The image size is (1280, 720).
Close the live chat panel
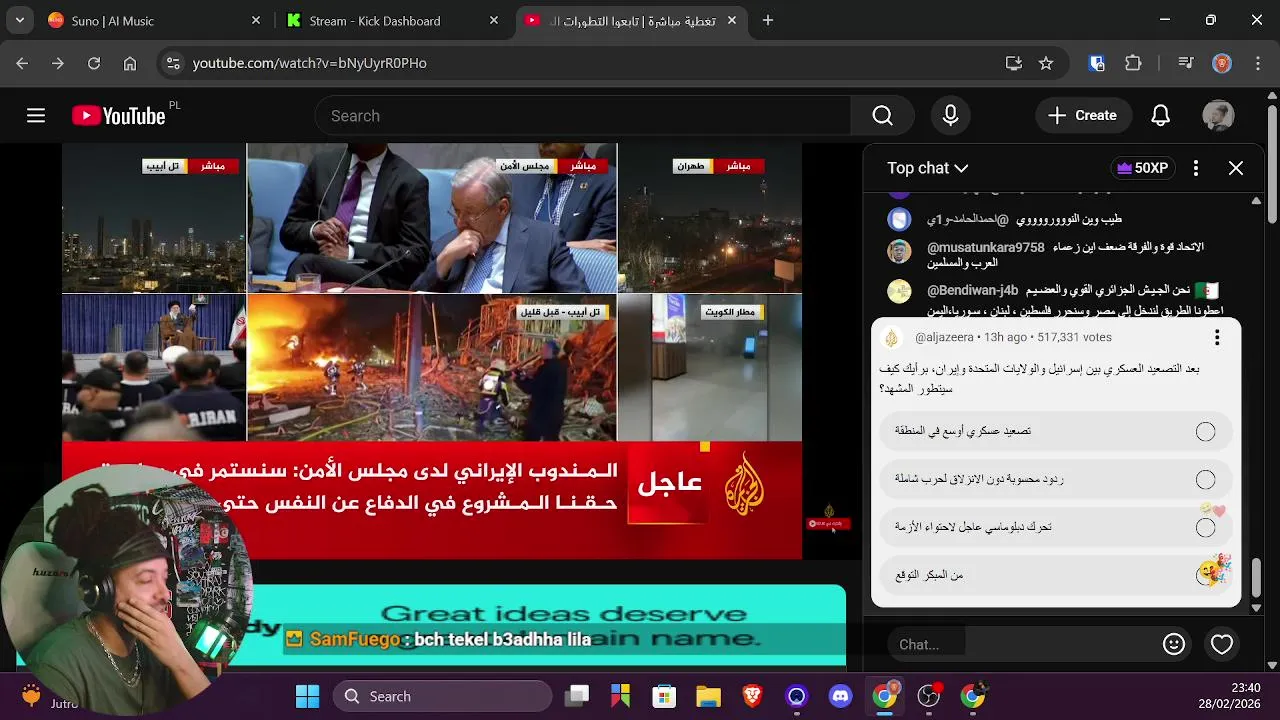1236,168
